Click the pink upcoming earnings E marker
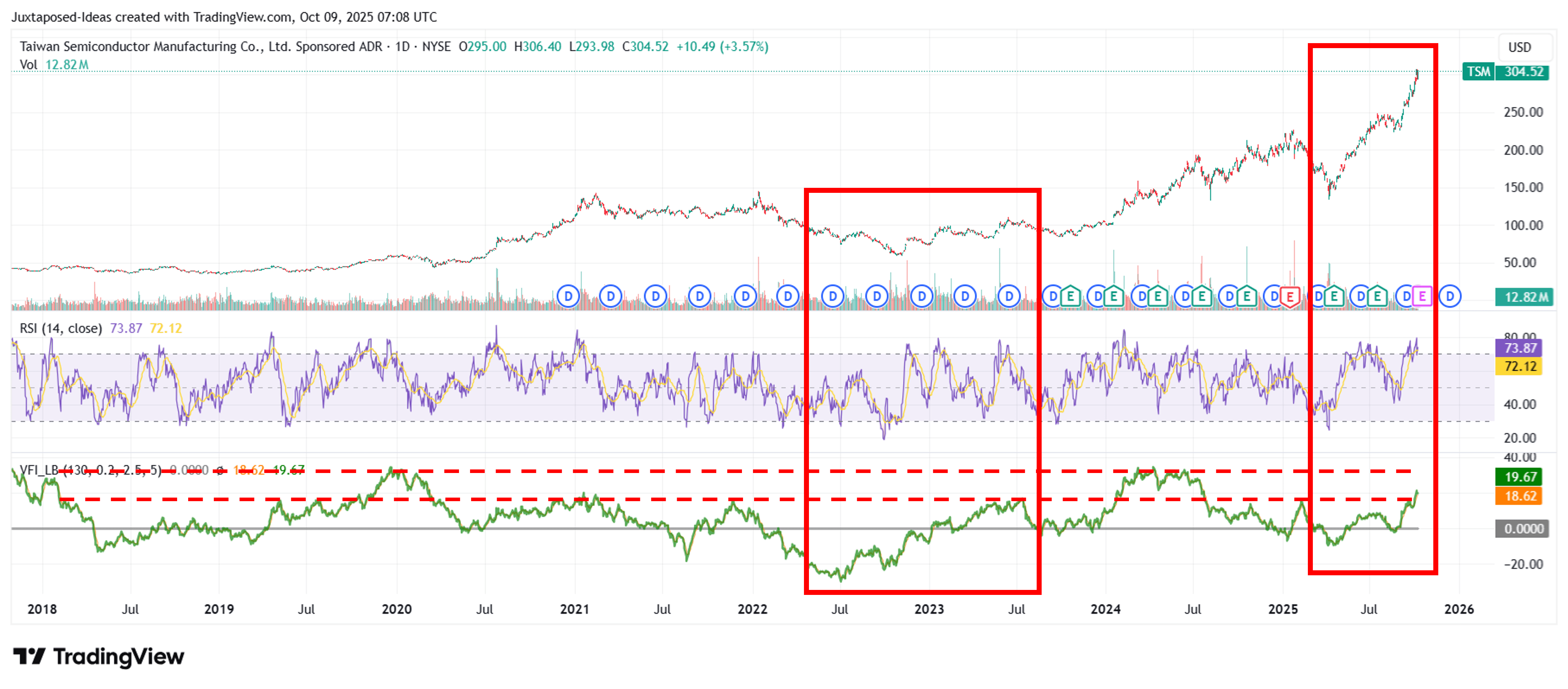Viewport: 1568px width, 689px height. pos(1422,297)
